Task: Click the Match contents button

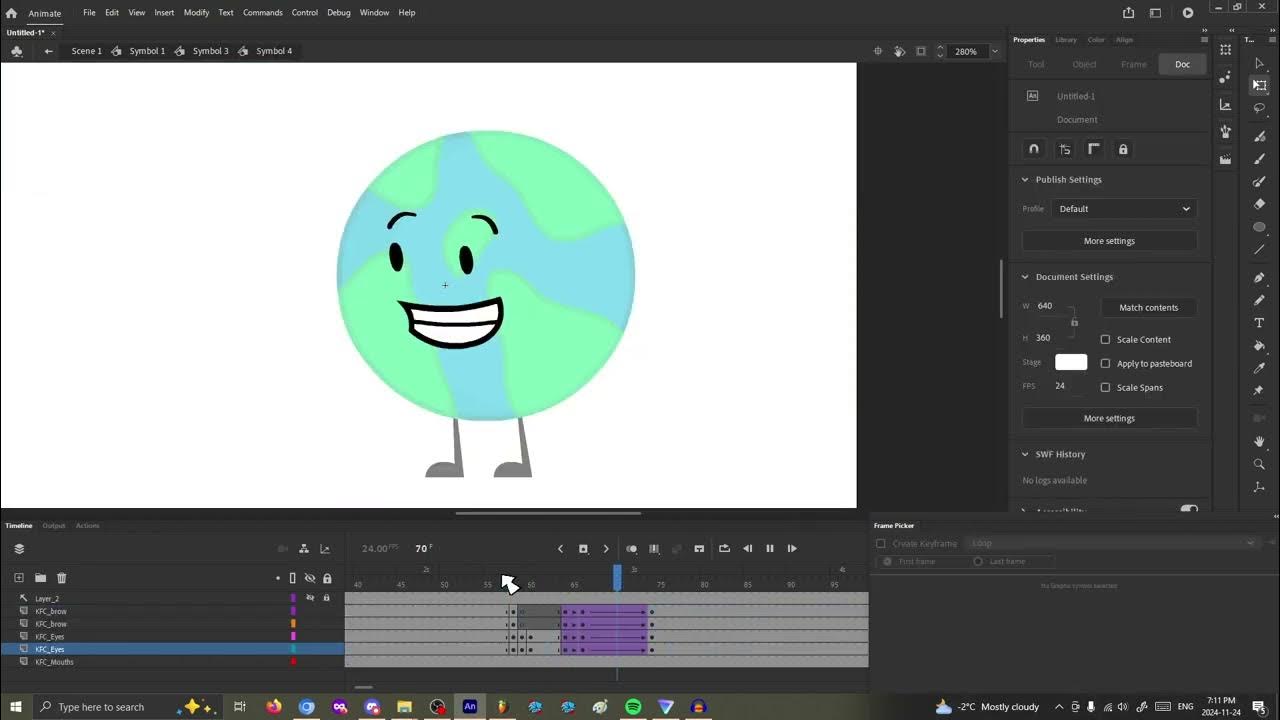Action: (1148, 308)
